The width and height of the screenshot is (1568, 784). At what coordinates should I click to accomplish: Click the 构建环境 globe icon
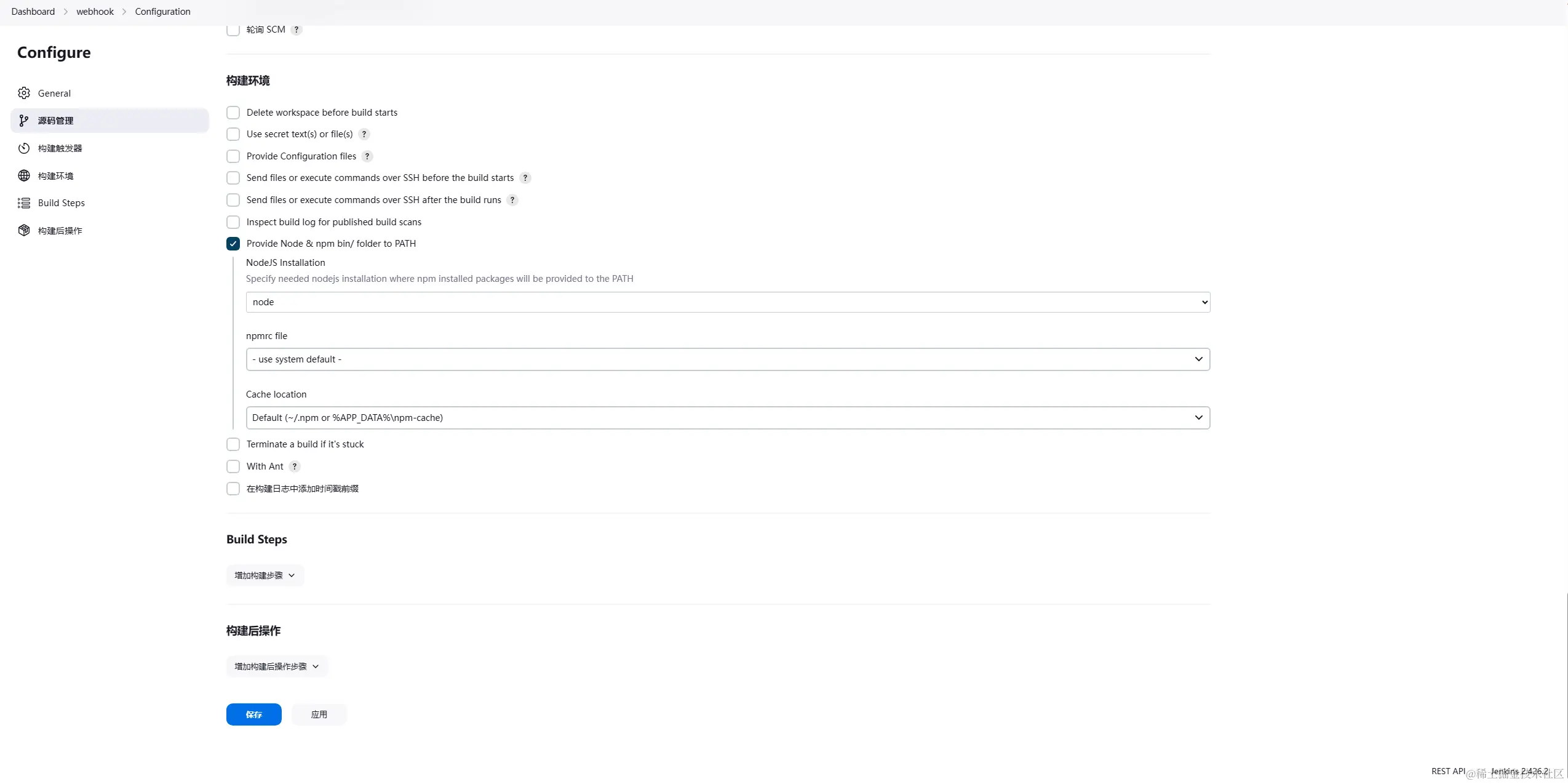point(24,176)
